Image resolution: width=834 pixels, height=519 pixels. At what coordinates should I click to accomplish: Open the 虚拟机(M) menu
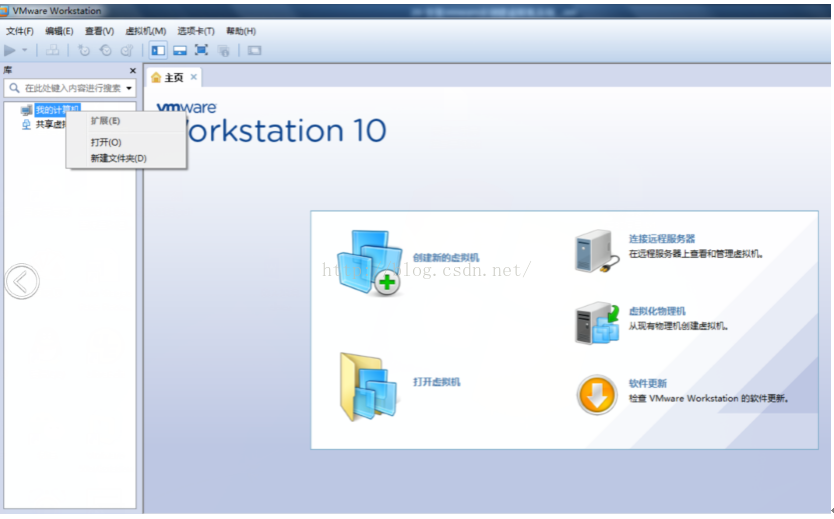(146, 31)
